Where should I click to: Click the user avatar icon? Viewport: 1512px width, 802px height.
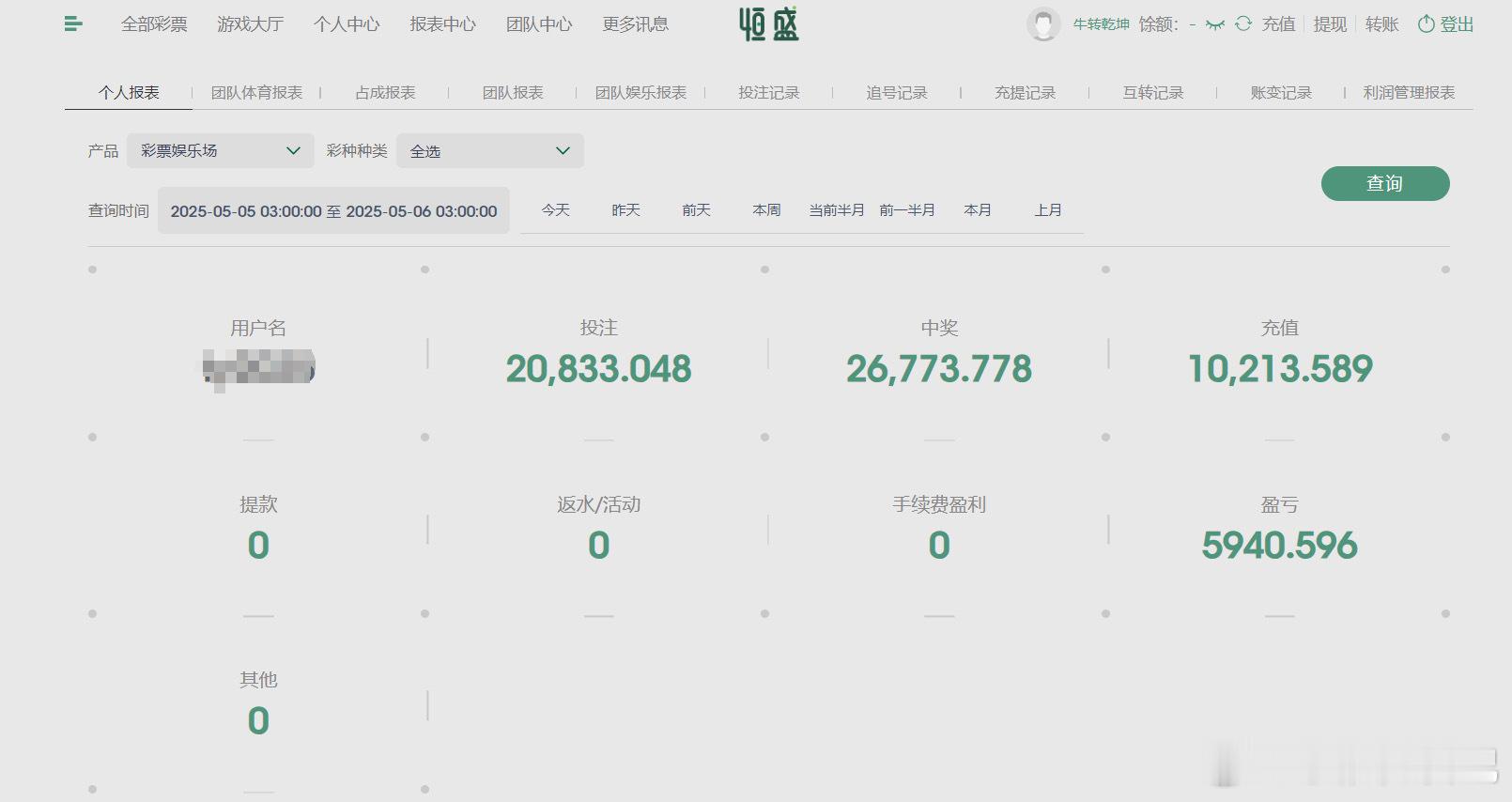(1043, 24)
